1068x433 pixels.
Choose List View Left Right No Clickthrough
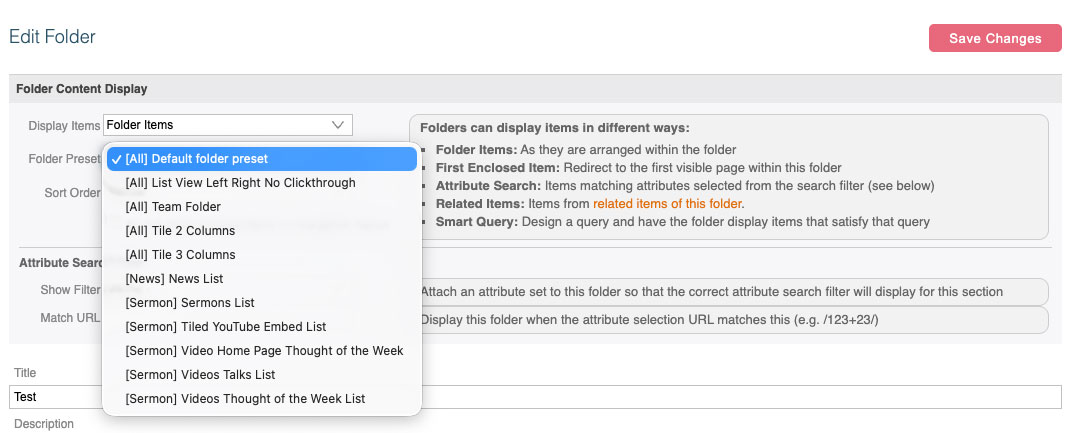tap(240, 183)
